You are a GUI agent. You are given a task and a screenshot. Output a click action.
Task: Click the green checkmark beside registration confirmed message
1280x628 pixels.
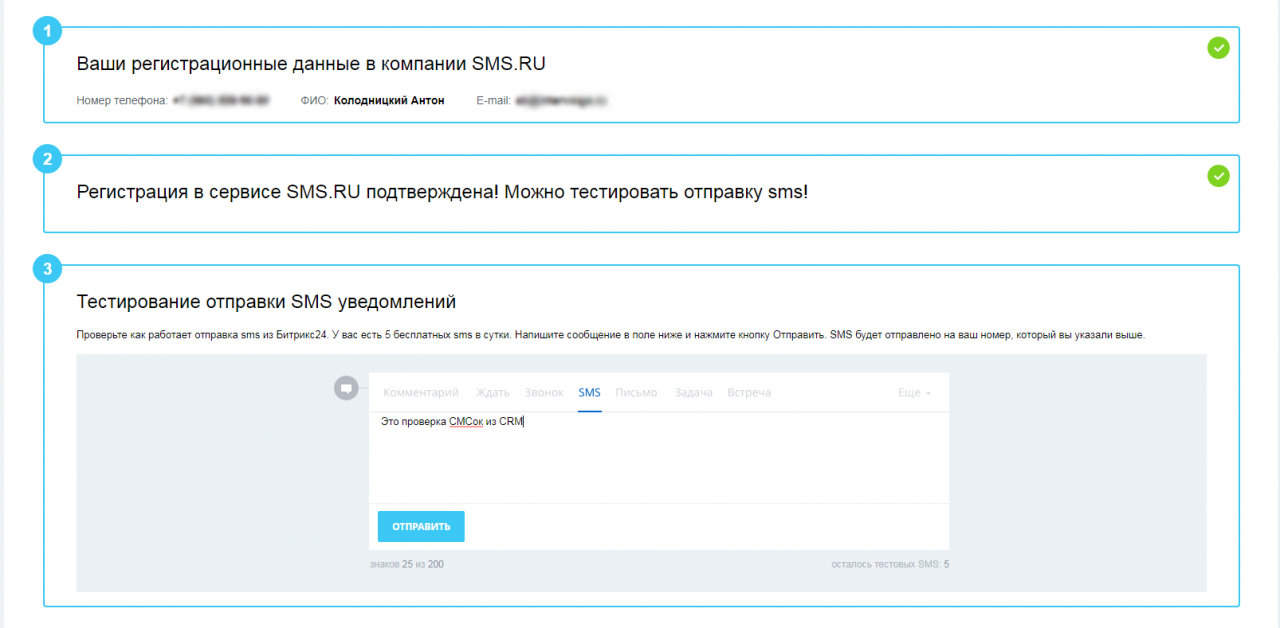tap(1218, 176)
